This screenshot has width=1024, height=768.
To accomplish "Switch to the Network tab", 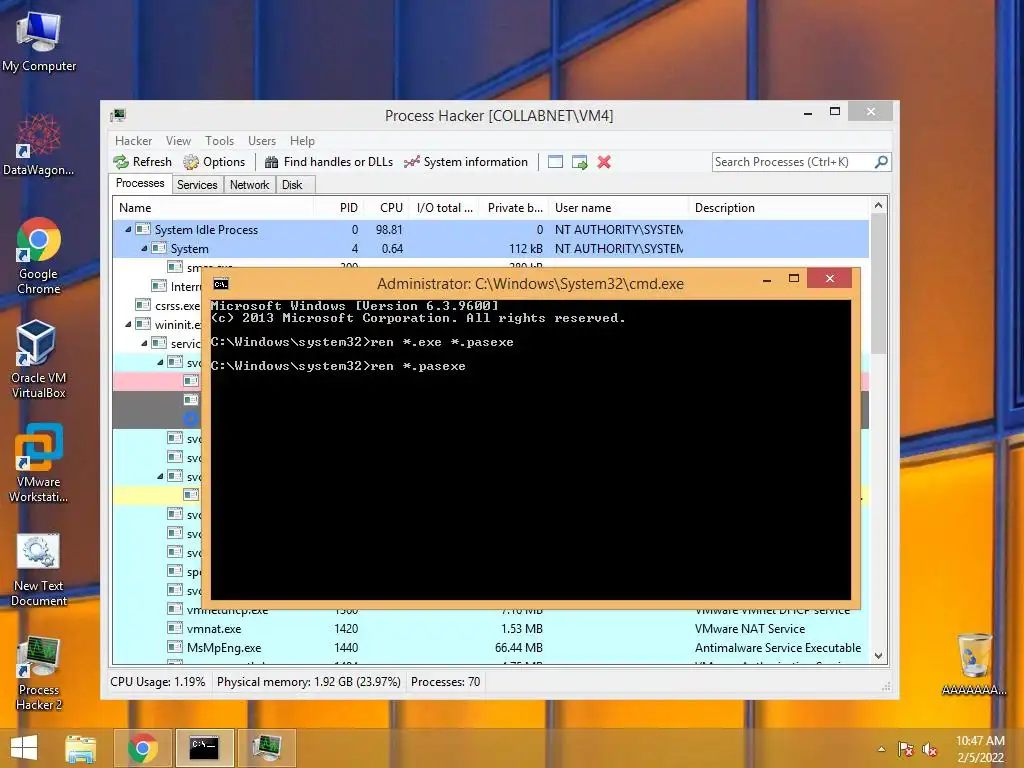I will point(249,185).
